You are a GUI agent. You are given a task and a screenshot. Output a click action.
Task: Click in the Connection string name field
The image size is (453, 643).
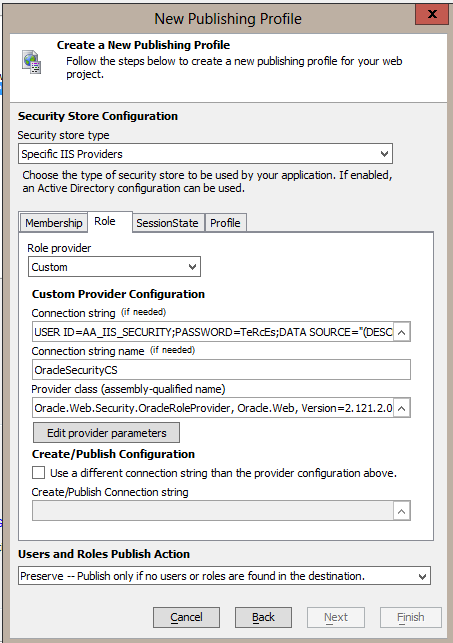pos(221,370)
